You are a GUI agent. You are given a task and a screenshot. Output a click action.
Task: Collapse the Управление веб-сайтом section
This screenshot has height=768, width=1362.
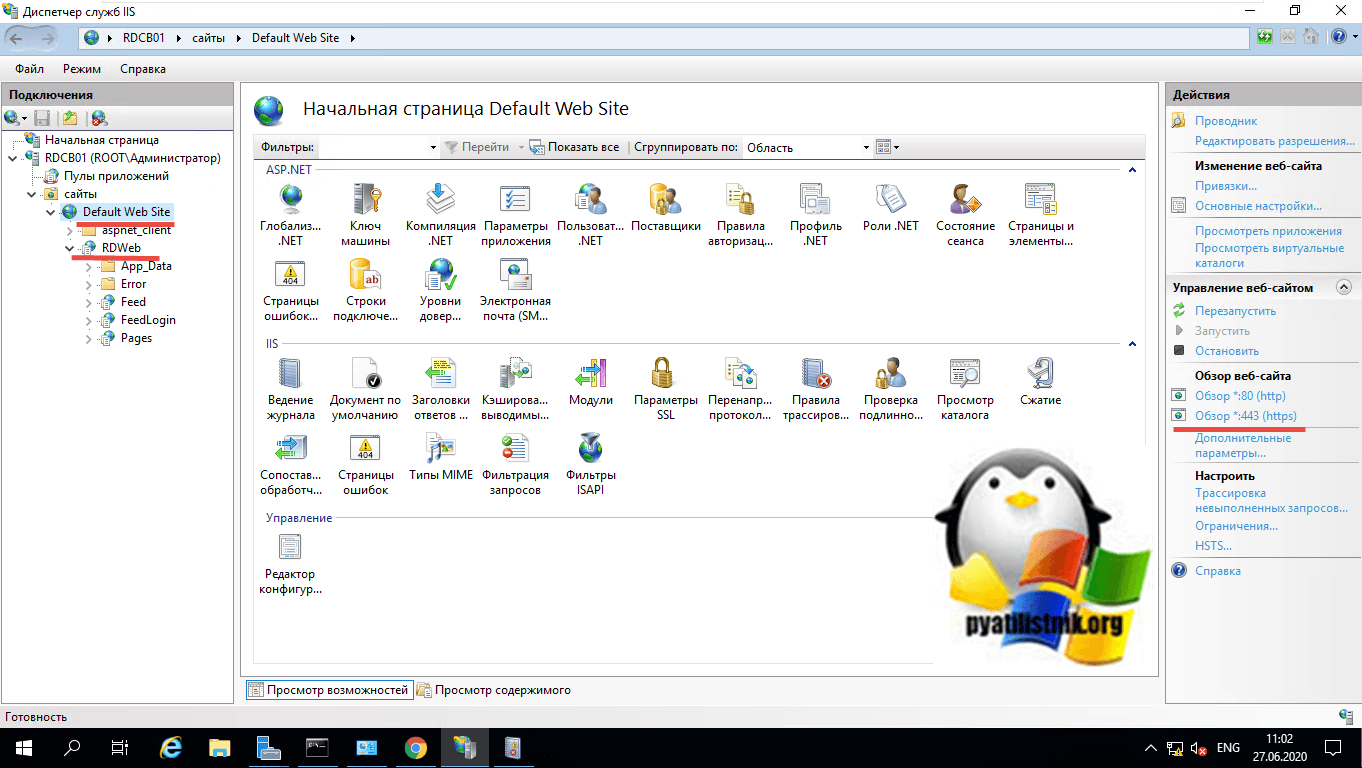pos(1343,287)
